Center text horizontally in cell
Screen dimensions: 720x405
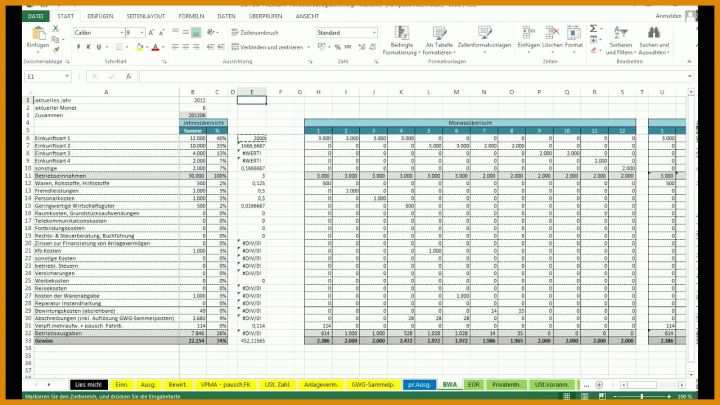[186, 47]
